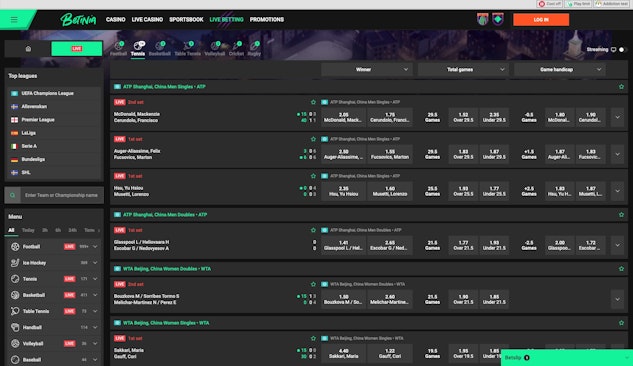Bet on Escobar G / Nedovyesov at 2.65
This screenshot has width=633, height=366.
pos(390,245)
